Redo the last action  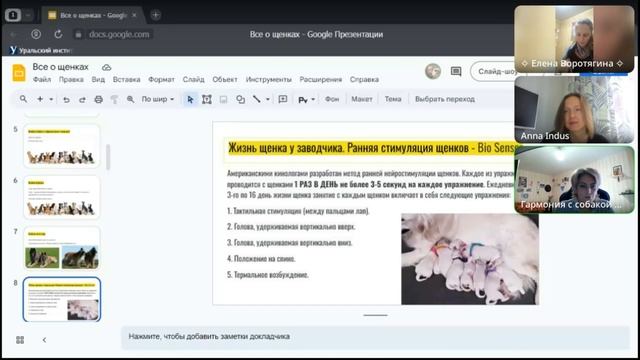click(82, 99)
